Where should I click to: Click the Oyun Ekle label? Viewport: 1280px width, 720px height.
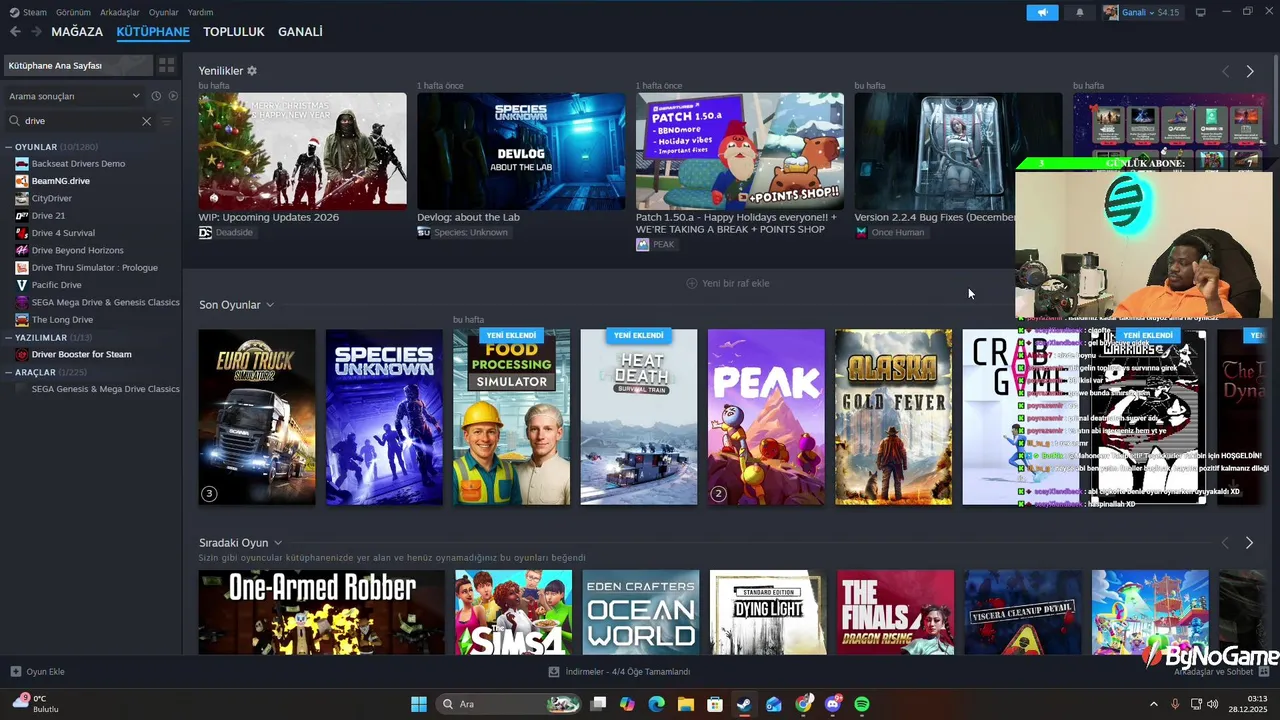point(45,672)
